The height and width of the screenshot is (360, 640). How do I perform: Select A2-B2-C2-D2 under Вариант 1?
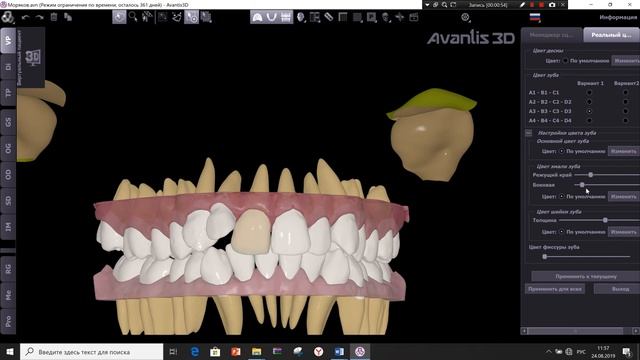pos(589,102)
